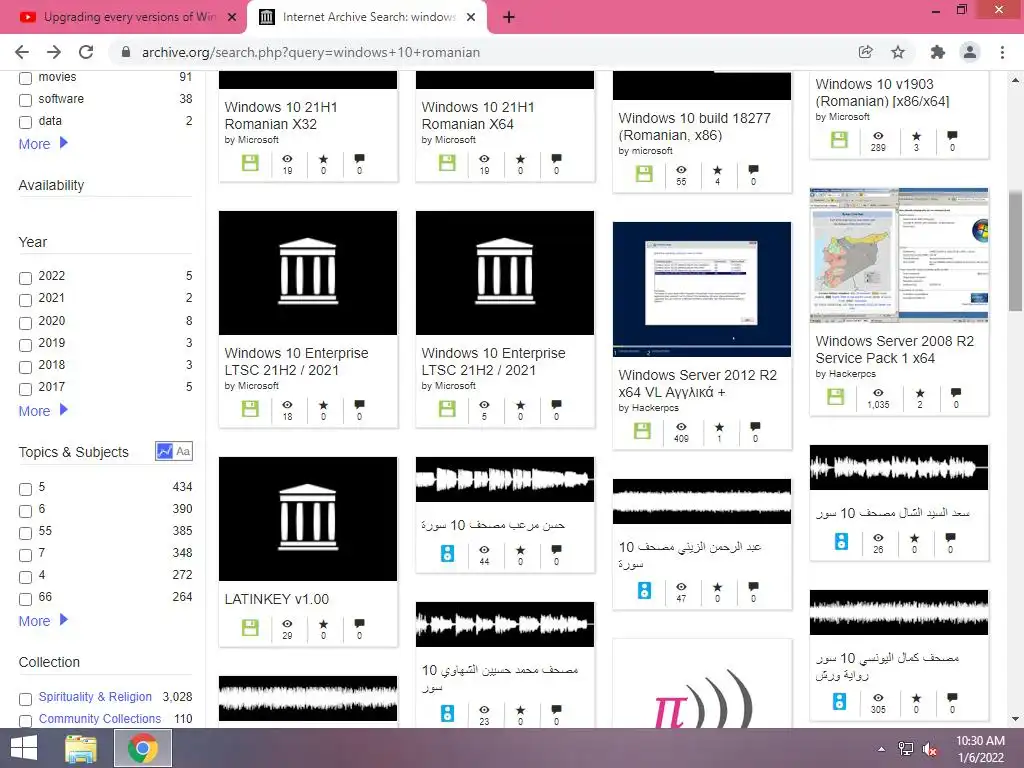Filter results by year 2017

point(25,389)
